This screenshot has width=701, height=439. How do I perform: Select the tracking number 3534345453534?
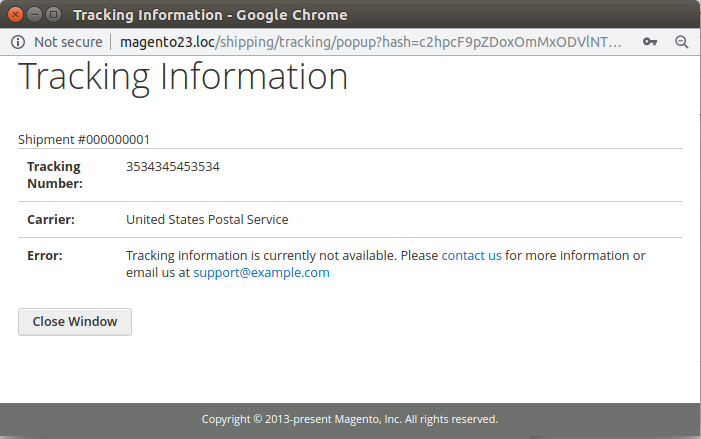[173, 166]
